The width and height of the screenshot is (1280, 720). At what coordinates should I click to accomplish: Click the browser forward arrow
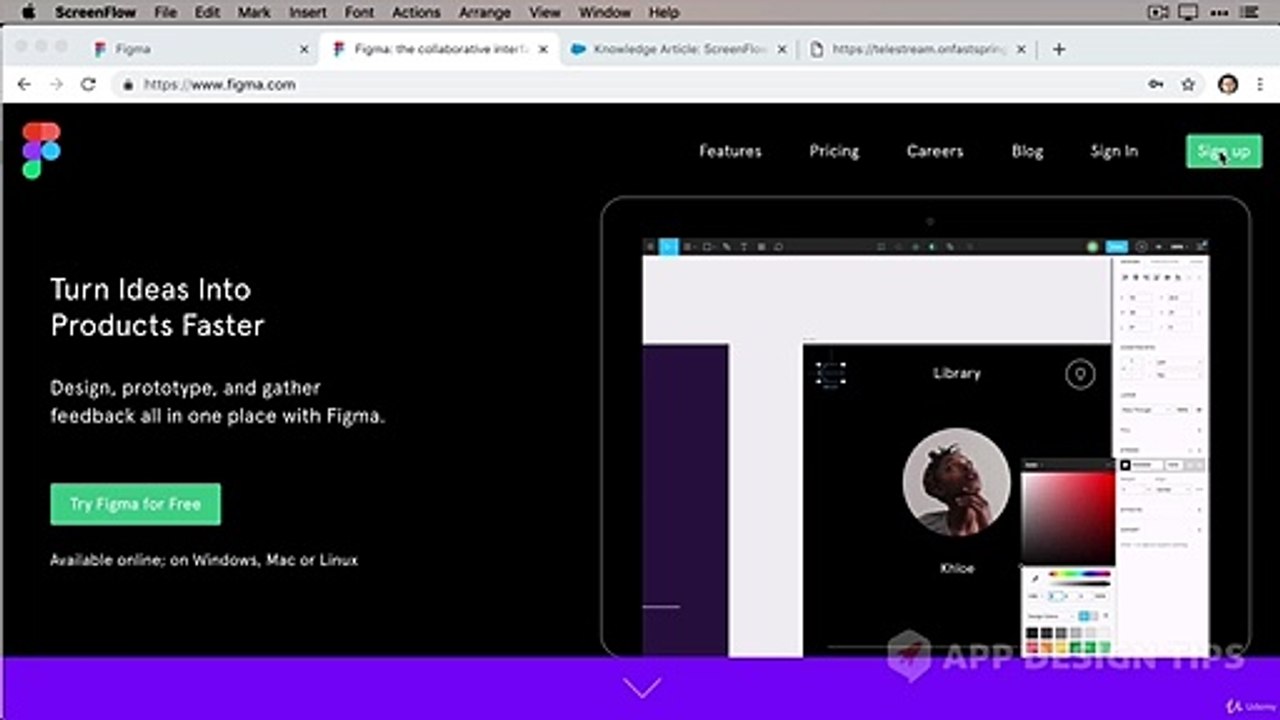[x=56, y=85]
